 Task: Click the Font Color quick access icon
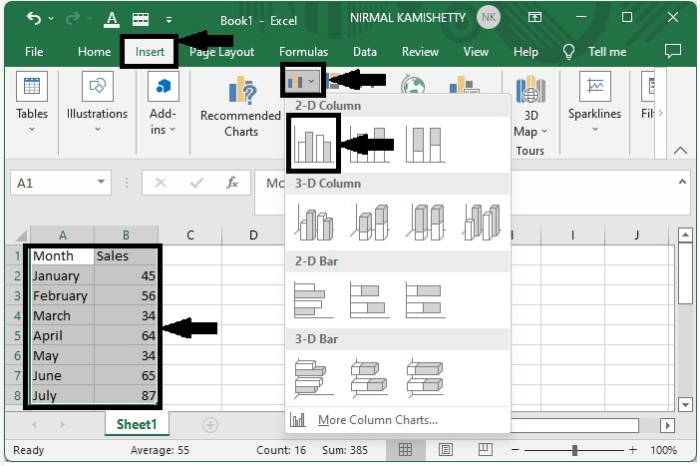click(x=112, y=19)
